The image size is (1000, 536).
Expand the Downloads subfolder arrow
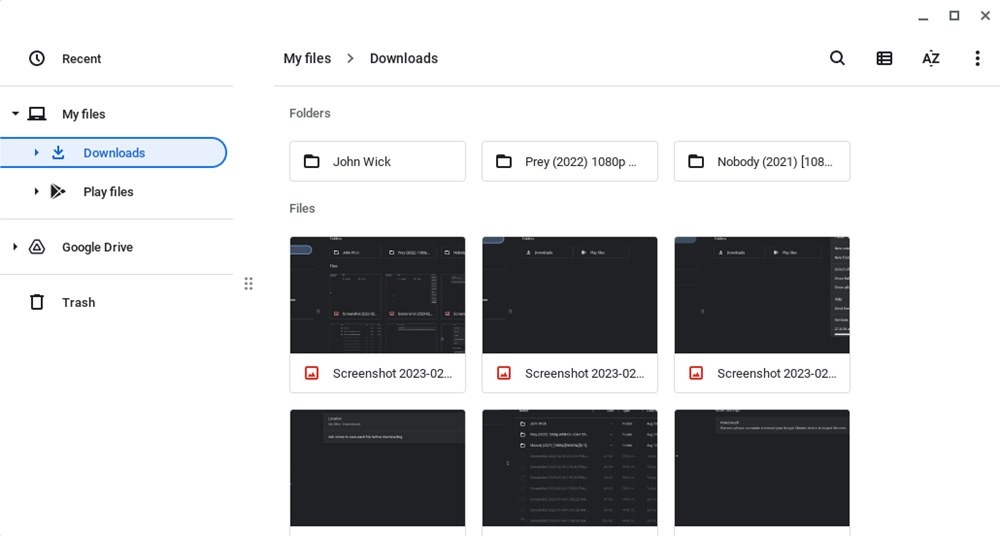coord(36,153)
